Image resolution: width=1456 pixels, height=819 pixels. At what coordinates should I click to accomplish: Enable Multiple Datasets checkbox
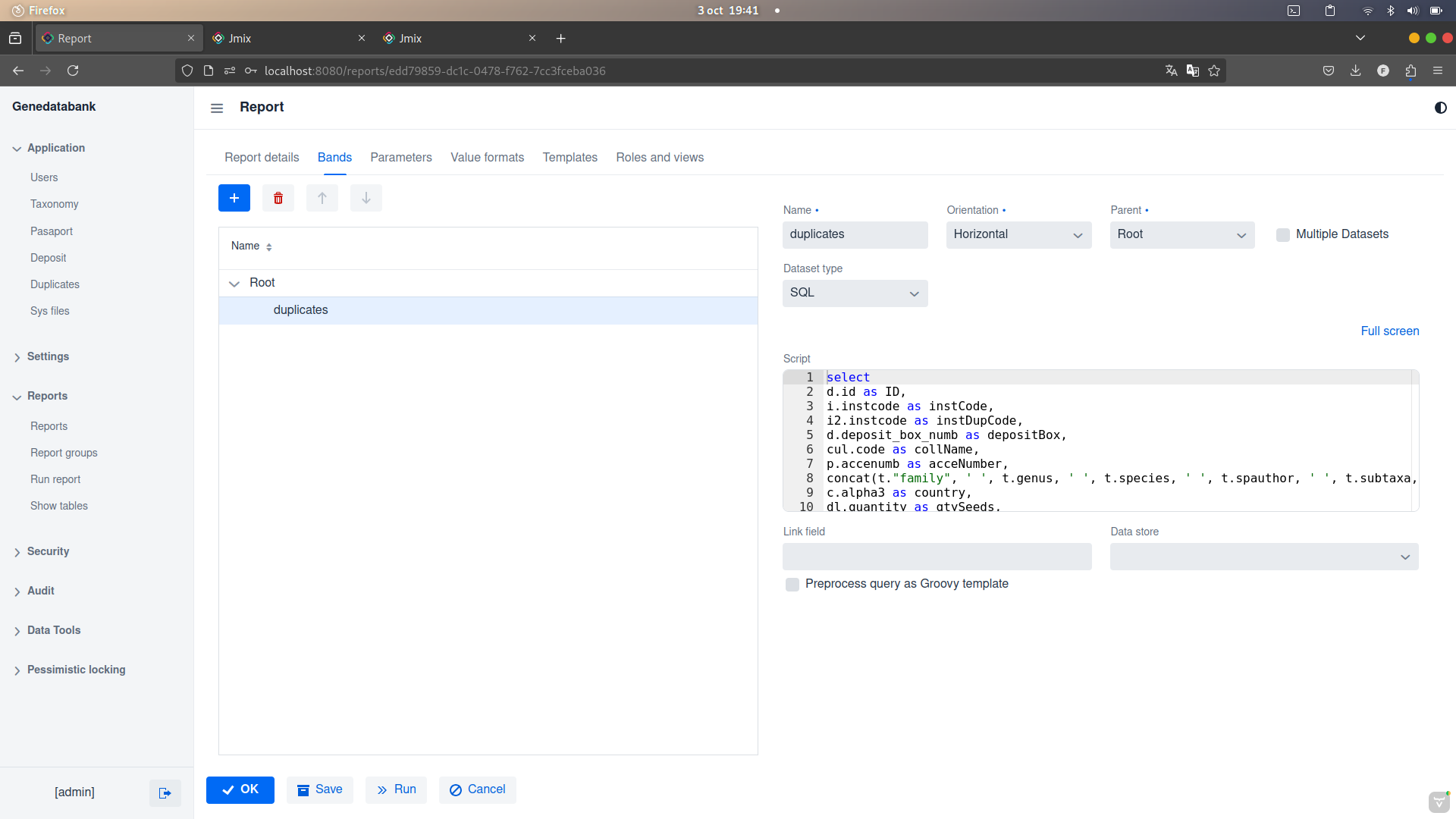tap(1283, 235)
